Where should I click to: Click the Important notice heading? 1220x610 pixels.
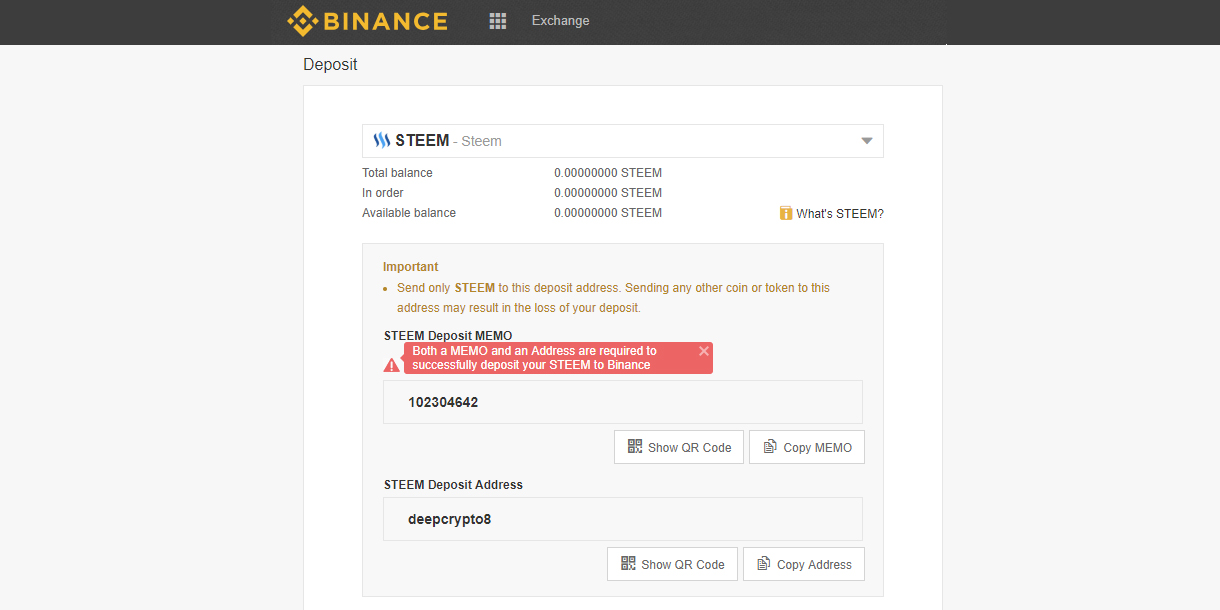point(411,267)
